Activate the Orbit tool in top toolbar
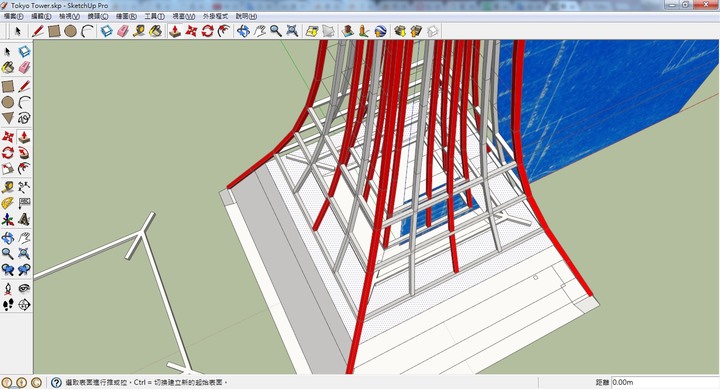 (243, 31)
